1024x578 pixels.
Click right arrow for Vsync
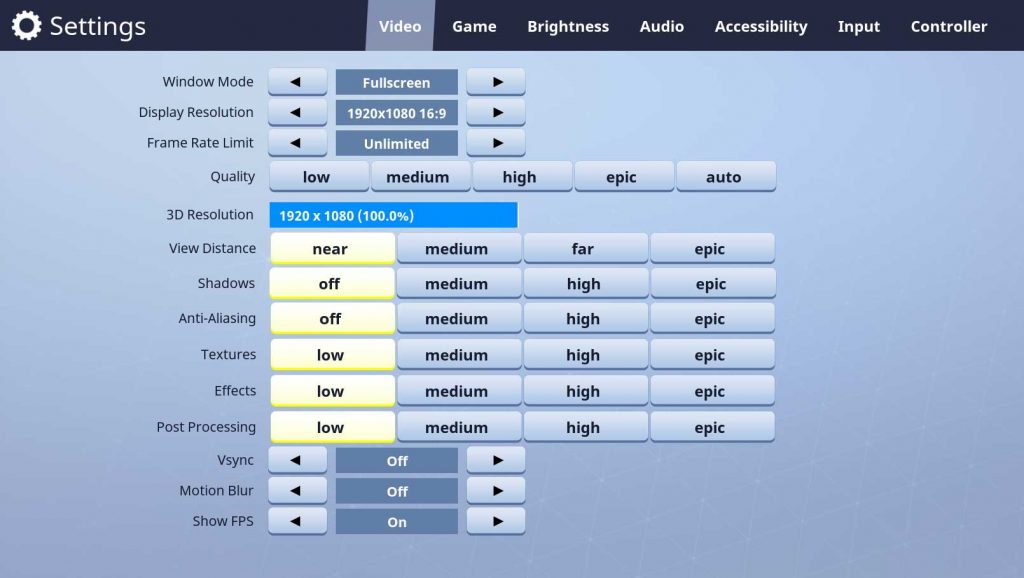496,460
